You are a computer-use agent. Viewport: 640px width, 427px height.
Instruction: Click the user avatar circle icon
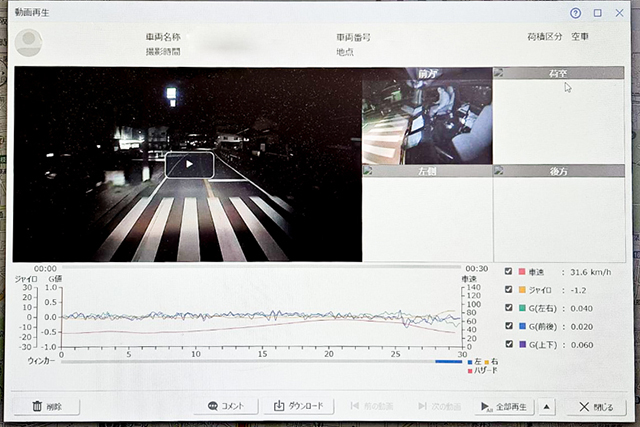coord(31,42)
